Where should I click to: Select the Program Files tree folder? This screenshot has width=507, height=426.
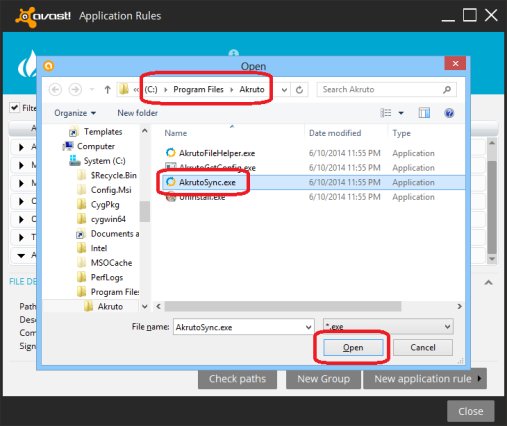click(115, 292)
